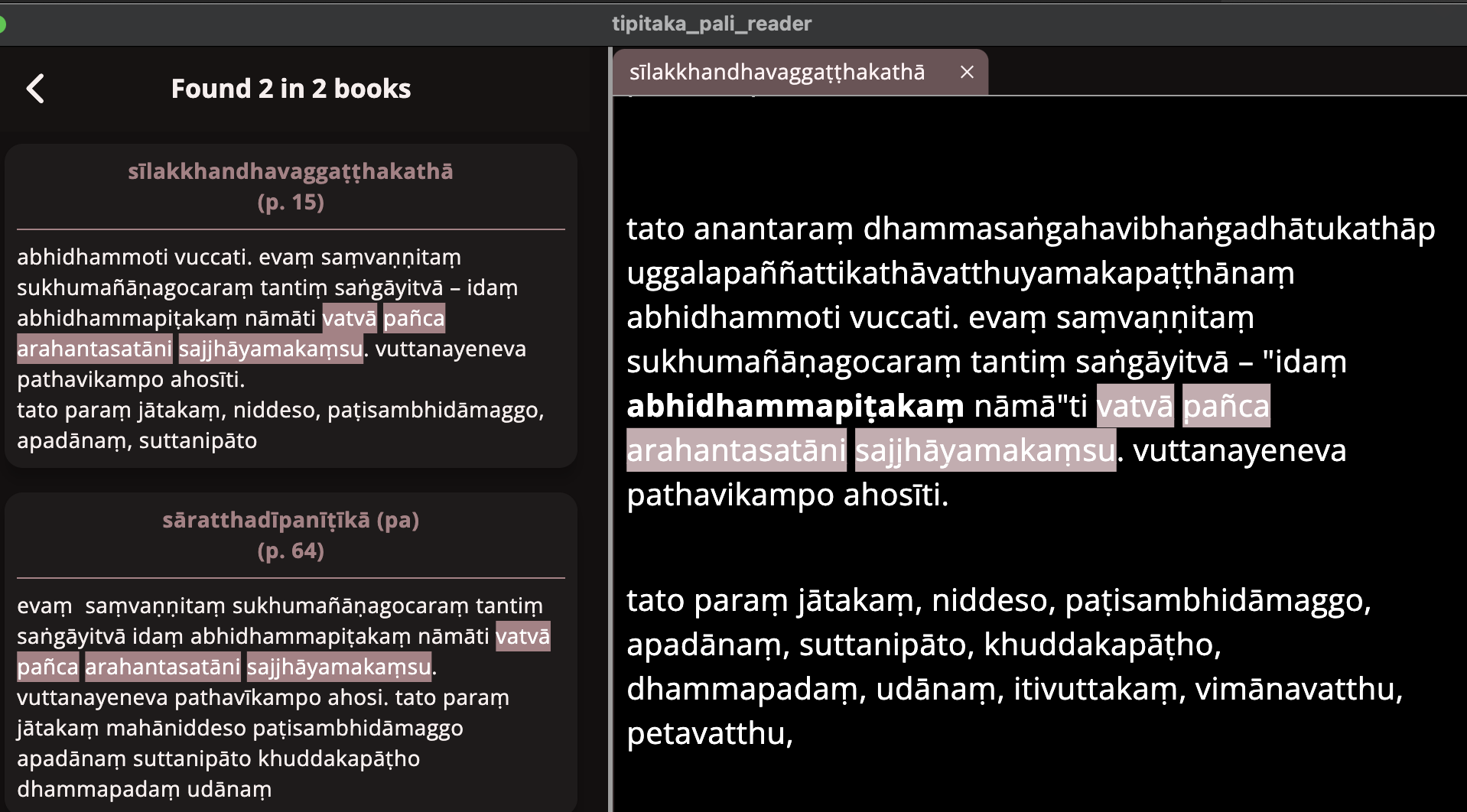1467x812 pixels.
Task: Click highlighted word "vatvā" in reader pane
Action: click(x=1134, y=406)
